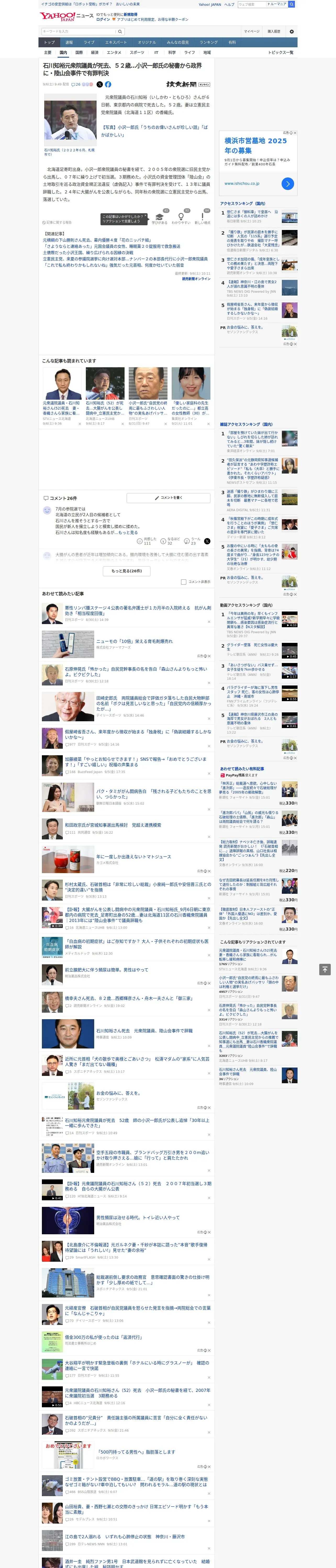
Task: Open 読売新聞オンライン link below article
Action: [196, 279]
